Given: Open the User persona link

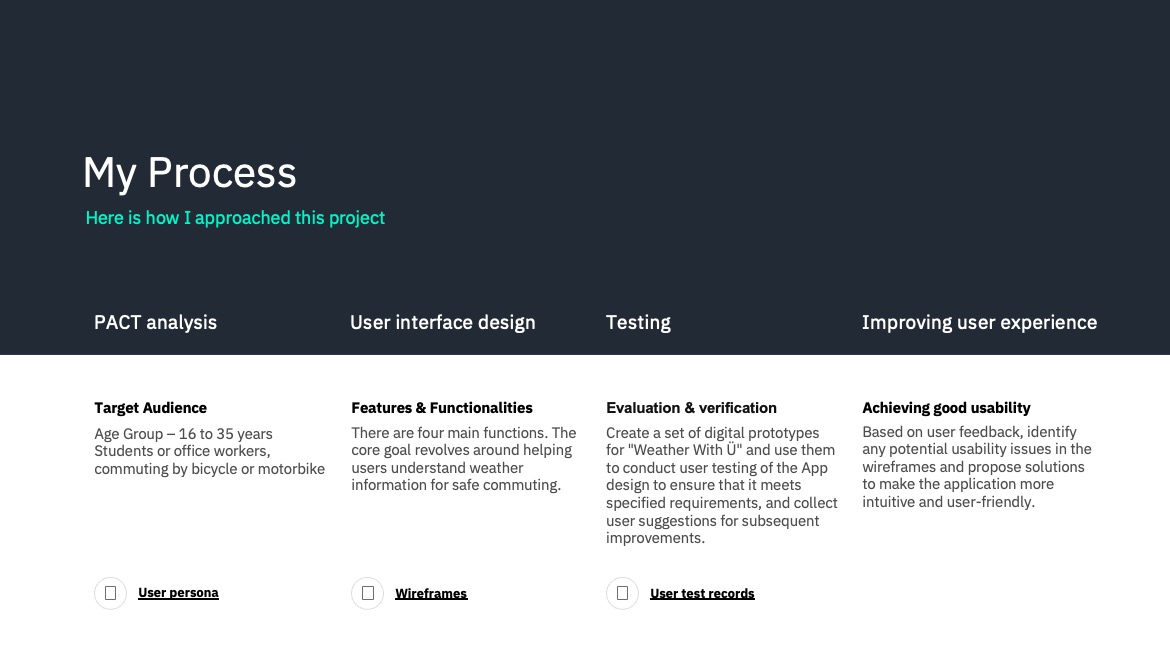Looking at the screenshot, I should (x=178, y=592).
